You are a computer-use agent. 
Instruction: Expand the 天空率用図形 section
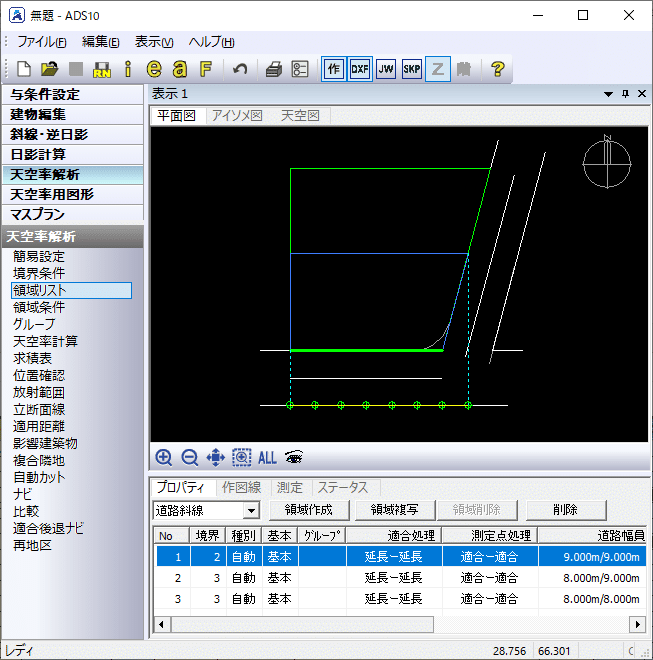coord(72,194)
